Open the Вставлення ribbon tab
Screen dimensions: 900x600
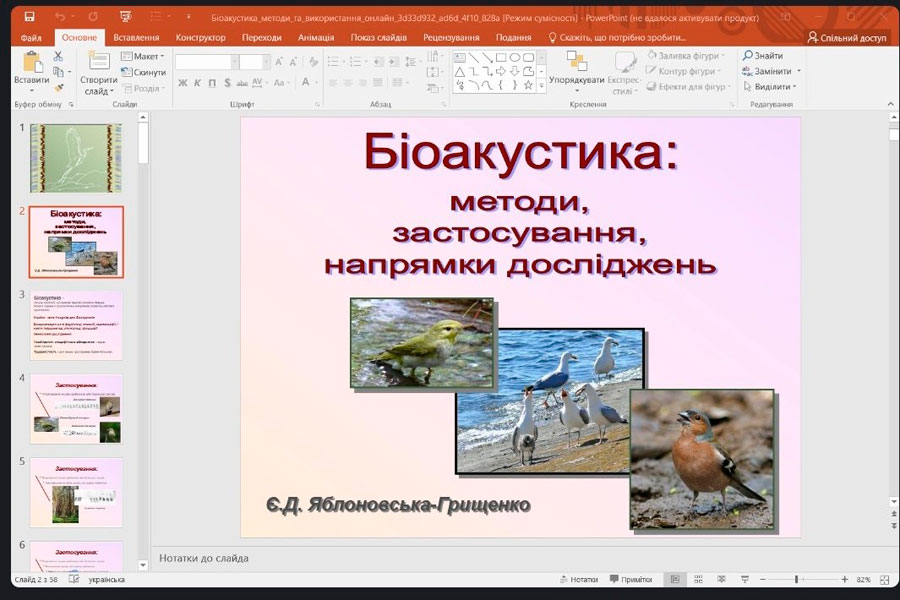click(x=136, y=37)
